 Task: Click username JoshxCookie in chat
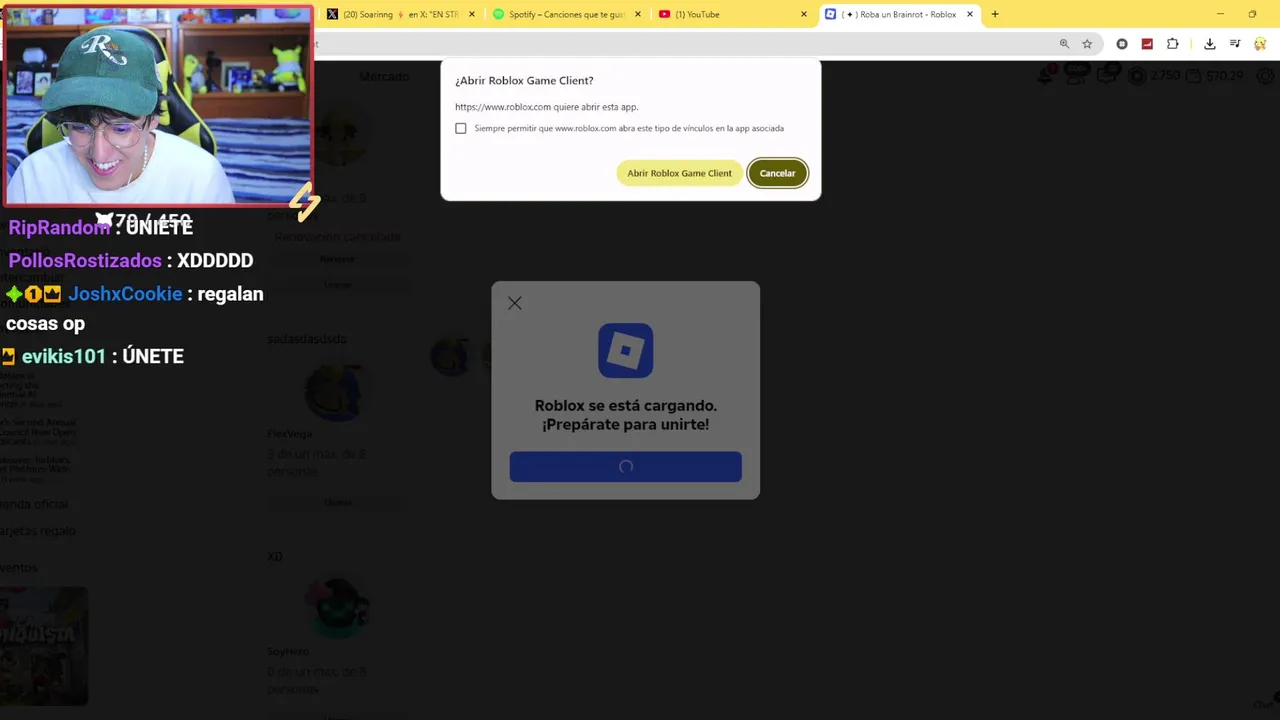coord(125,294)
